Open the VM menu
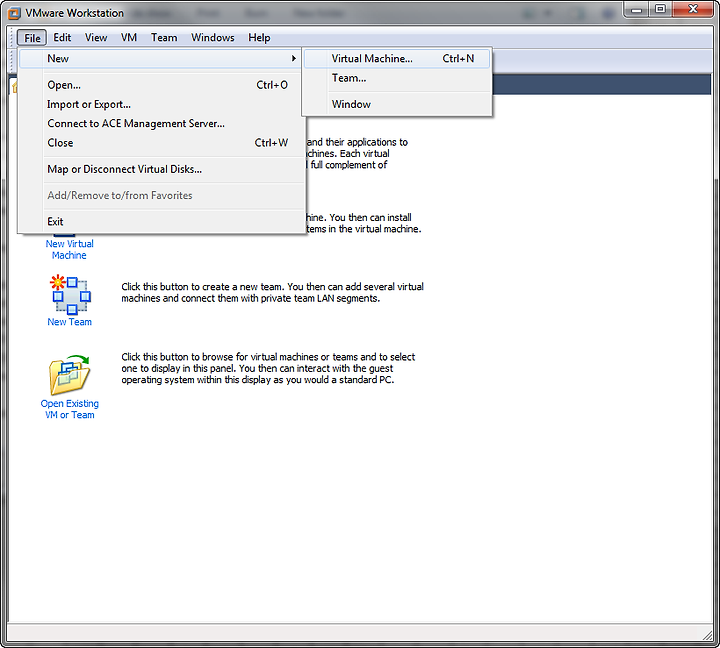Viewport: 720px width, 648px height. click(x=129, y=38)
